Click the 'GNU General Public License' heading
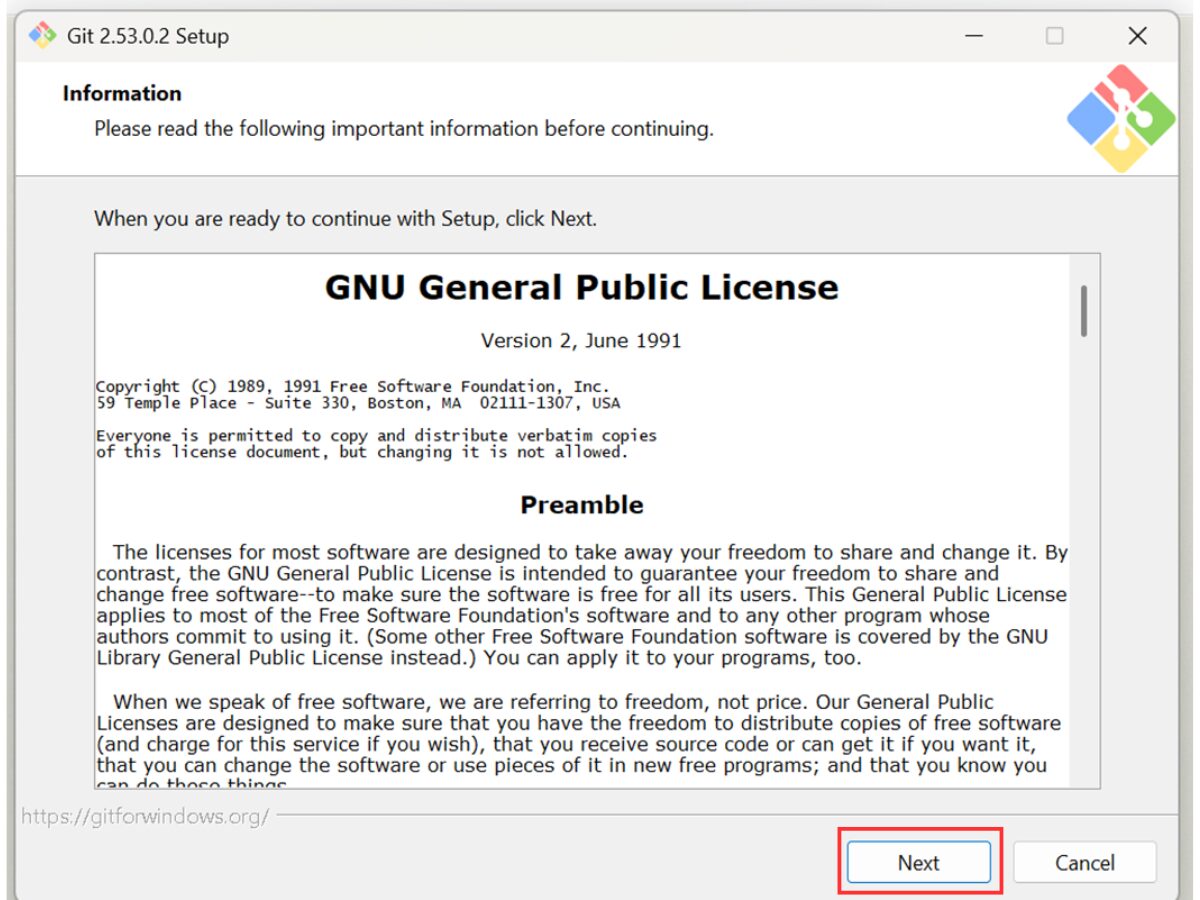1200x900 pixels. click(x=581, y=288)
